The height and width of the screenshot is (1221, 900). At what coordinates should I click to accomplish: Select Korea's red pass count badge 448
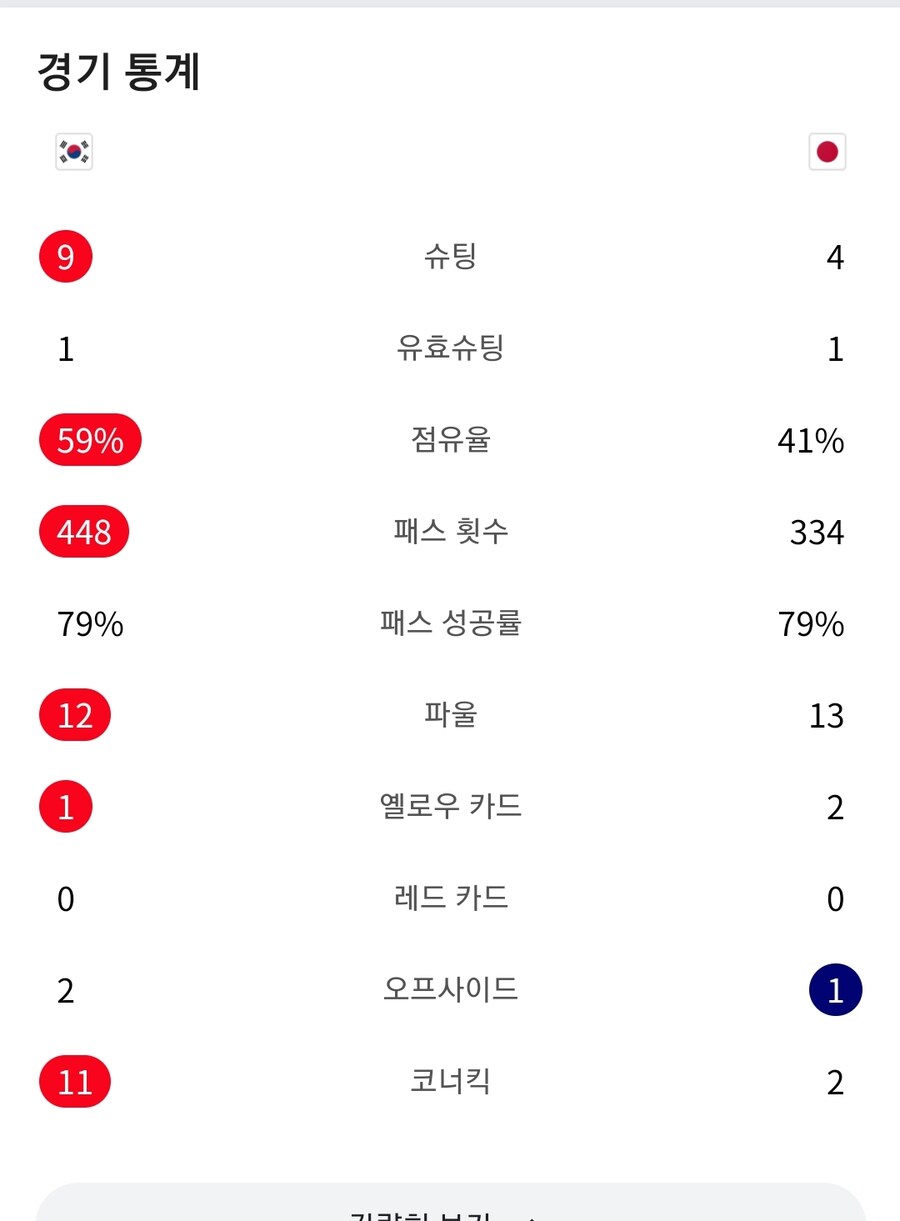point(84,532)
